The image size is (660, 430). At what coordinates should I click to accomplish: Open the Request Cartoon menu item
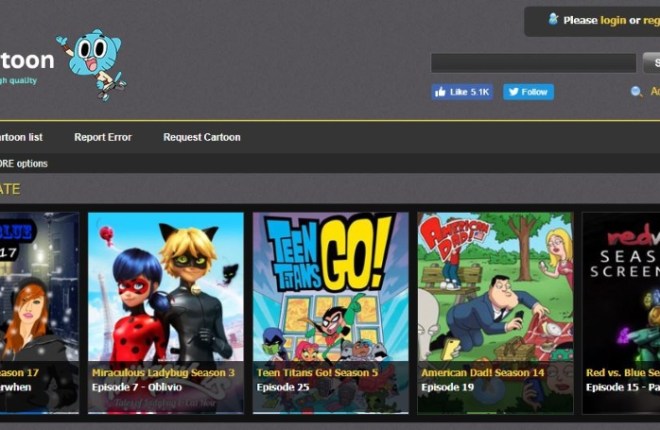[x=202, y=137]
